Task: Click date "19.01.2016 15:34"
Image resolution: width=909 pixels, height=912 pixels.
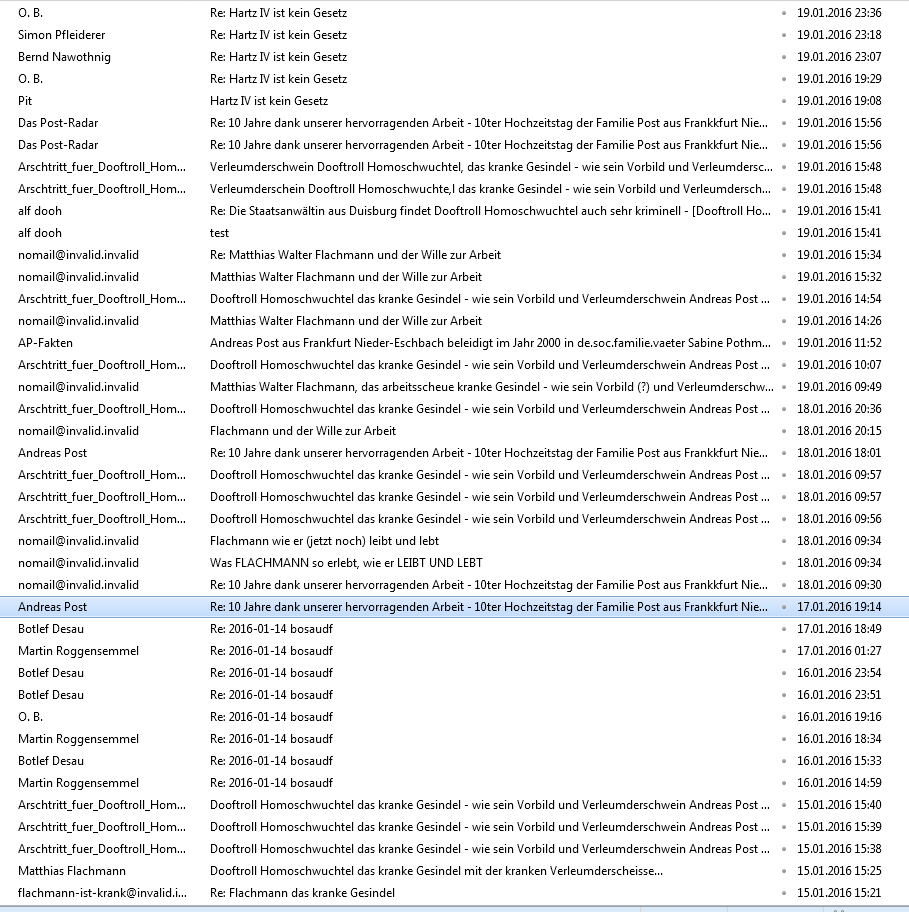Action: 839,255
